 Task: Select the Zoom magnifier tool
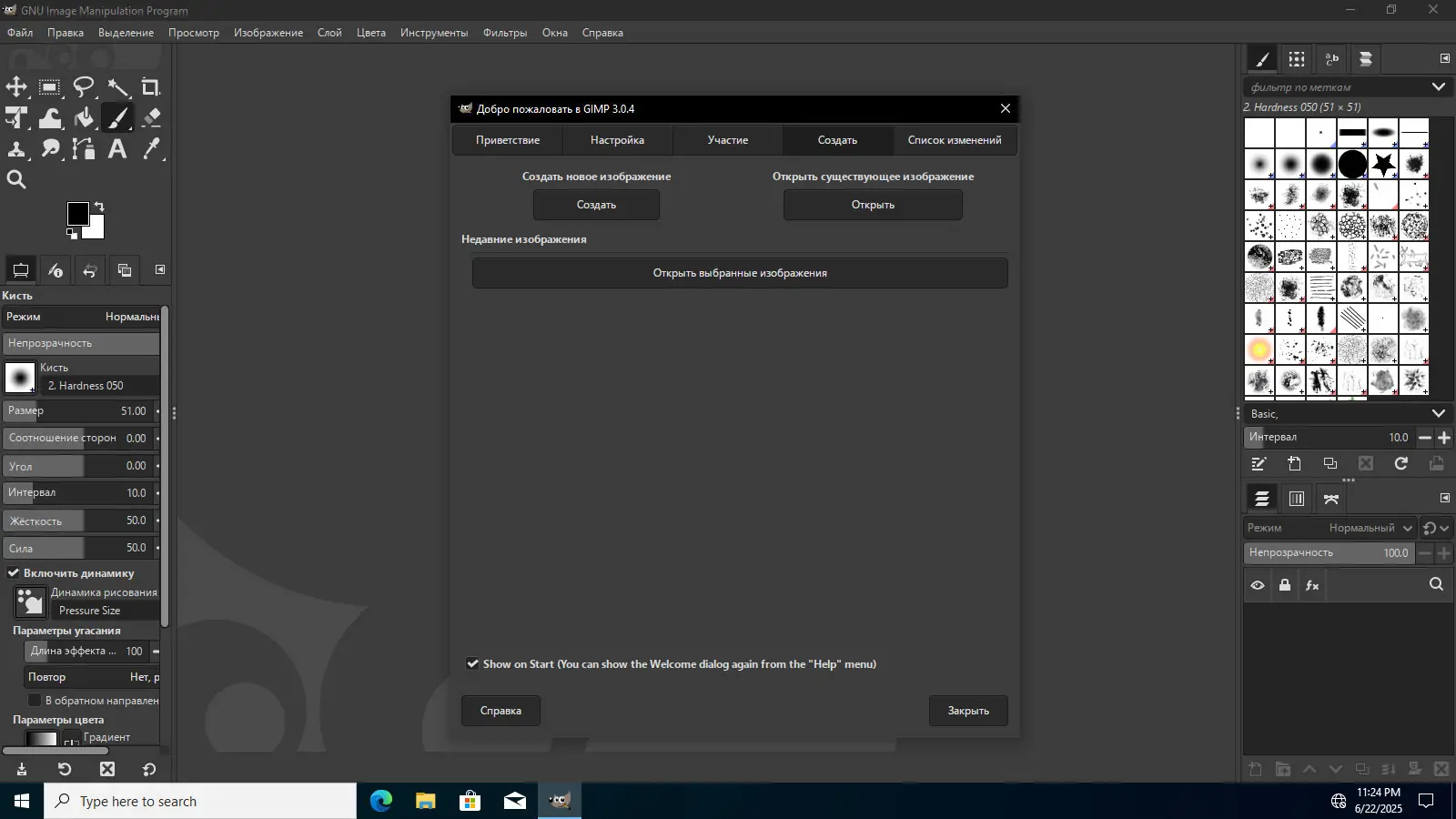point(16,180)
